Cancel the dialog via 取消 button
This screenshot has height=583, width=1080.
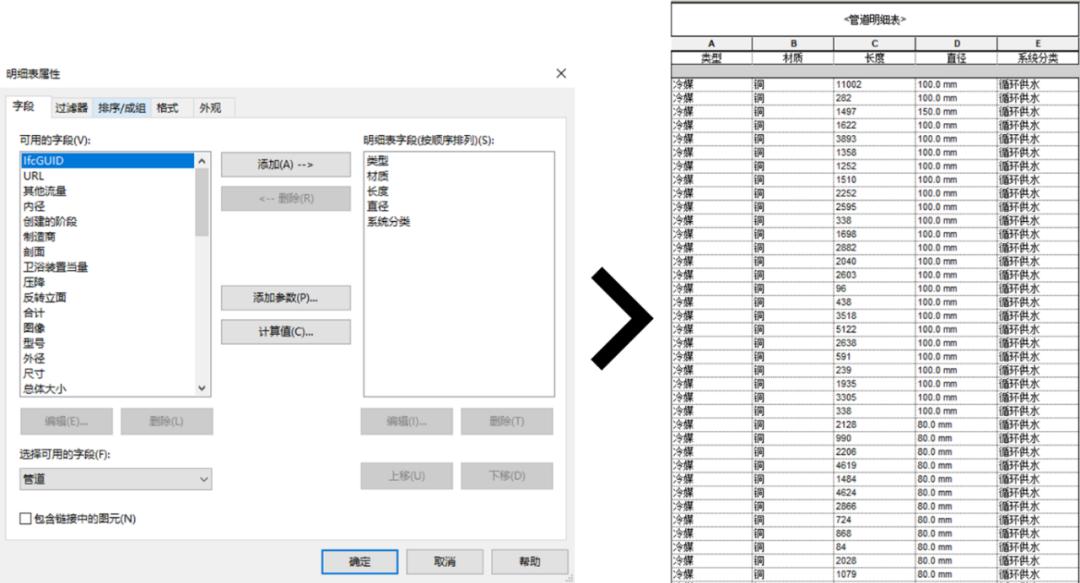(444, 561)
